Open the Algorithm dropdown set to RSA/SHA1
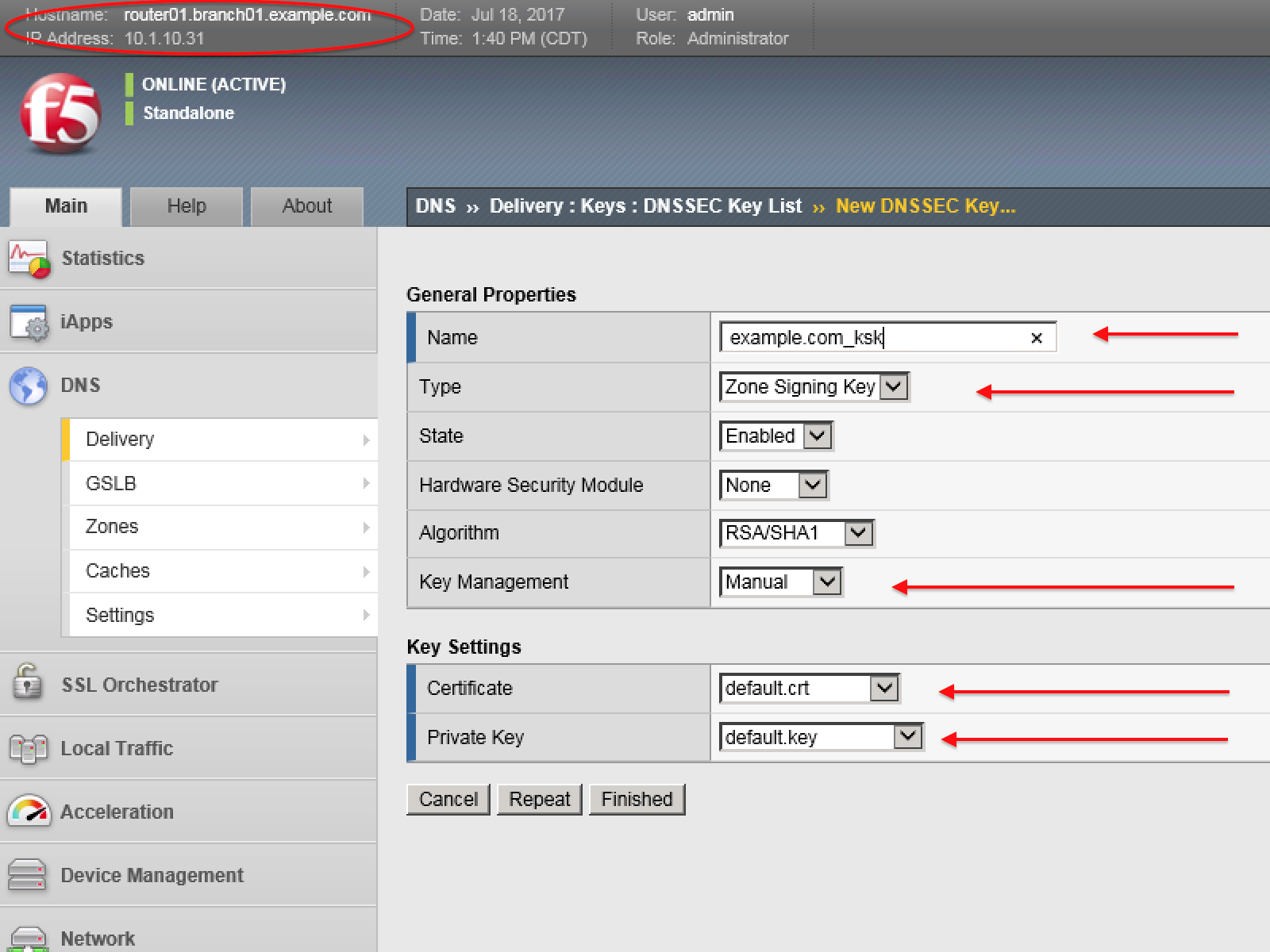This screenshot has width=1270, height=952. coord(796,533)
